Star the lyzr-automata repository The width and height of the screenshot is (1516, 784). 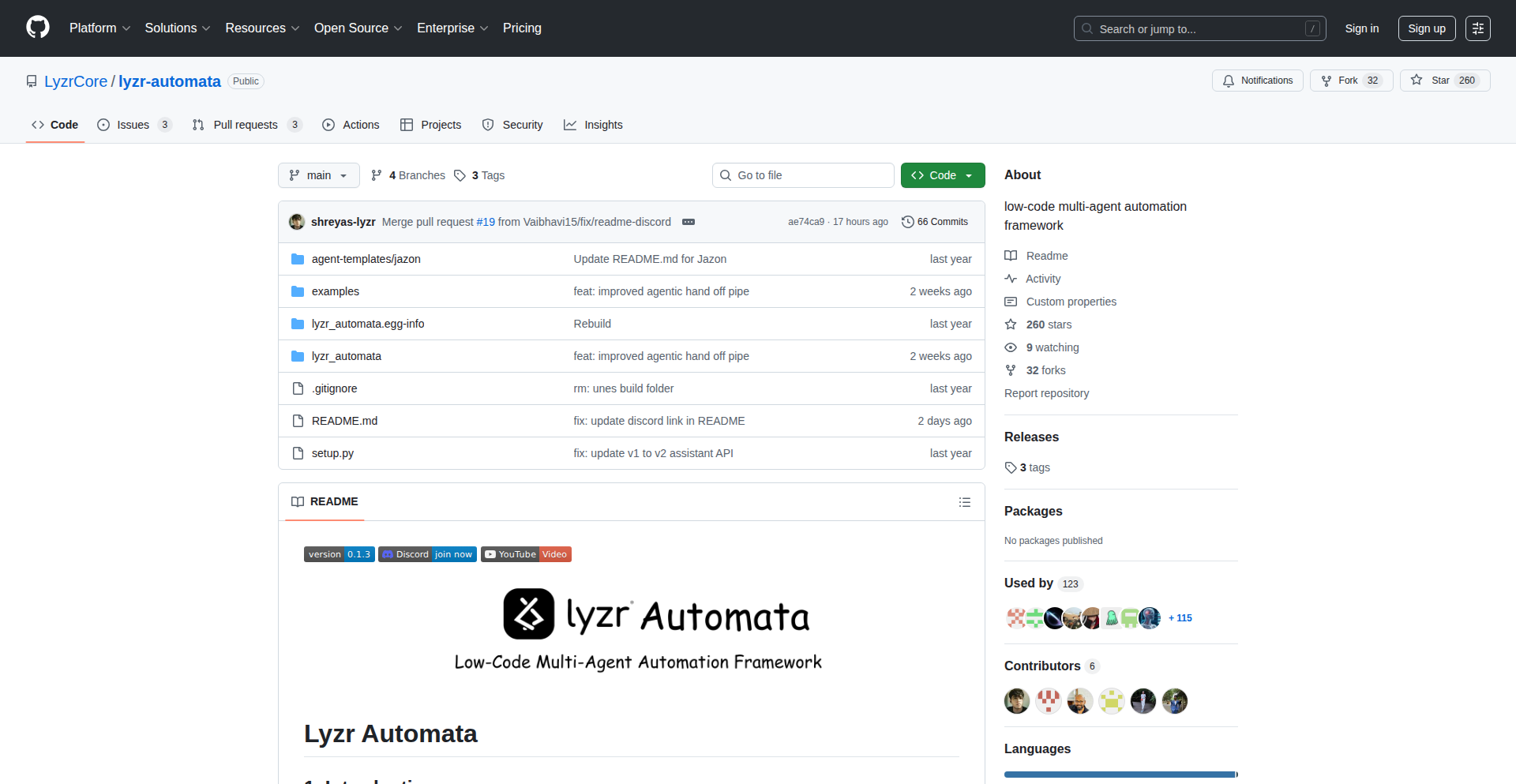pyautogui.click(x=1443, y=80)
